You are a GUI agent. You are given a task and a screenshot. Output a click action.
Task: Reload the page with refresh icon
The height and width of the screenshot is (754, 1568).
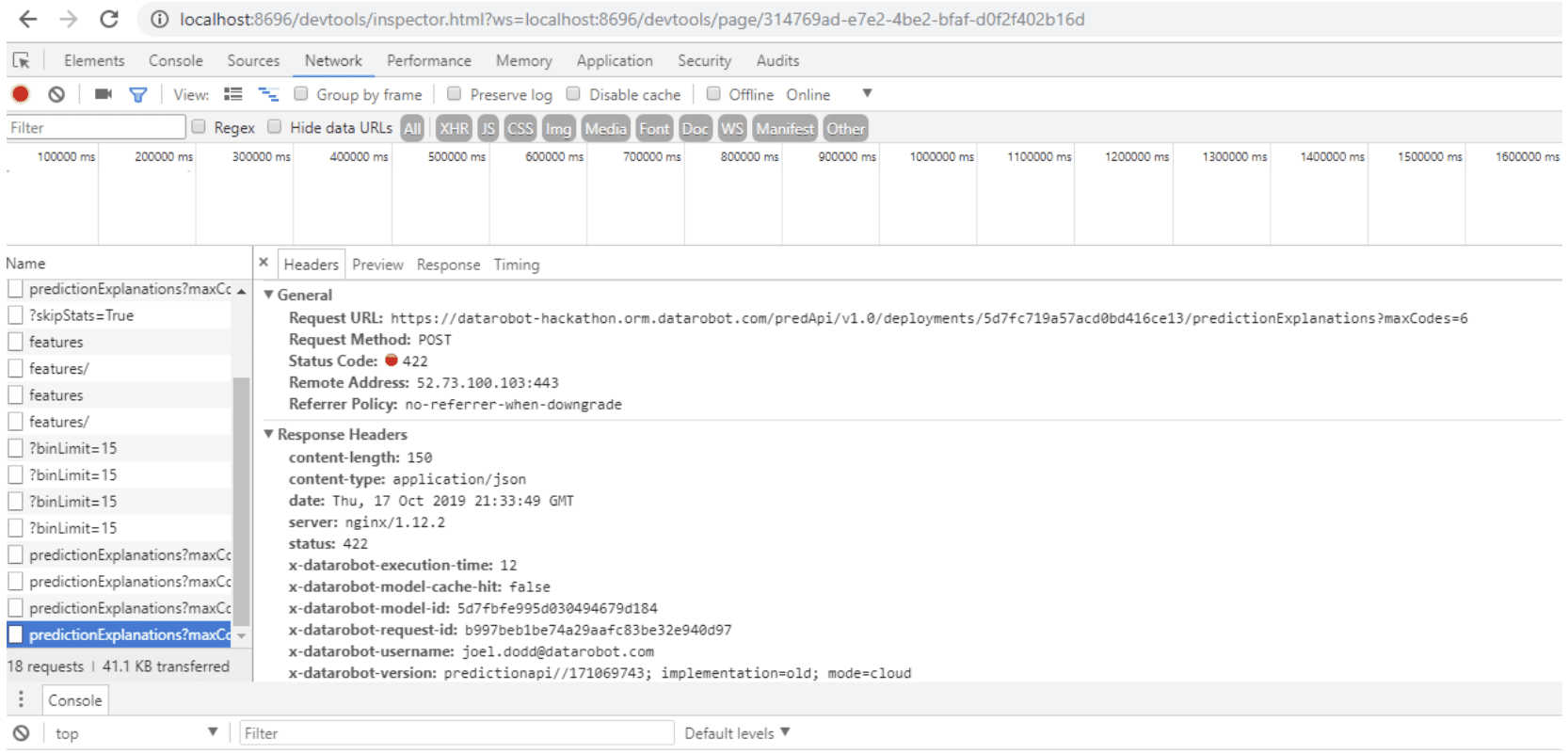coord(109,19)
